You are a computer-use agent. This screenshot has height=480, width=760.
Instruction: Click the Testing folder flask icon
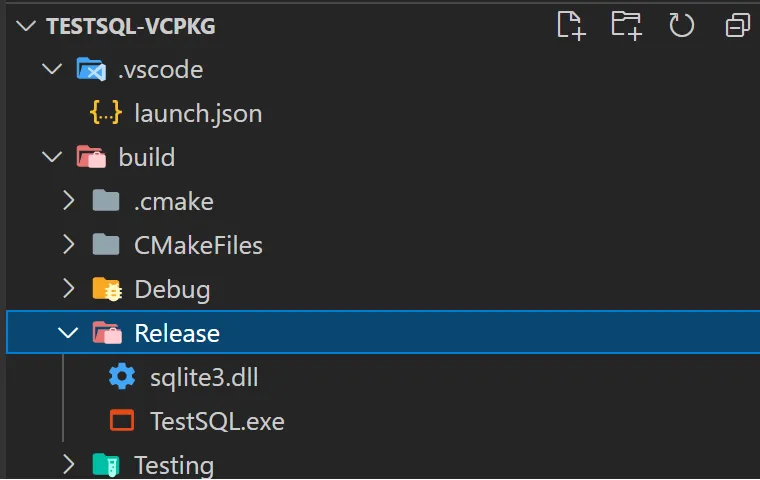click(106, 464)
